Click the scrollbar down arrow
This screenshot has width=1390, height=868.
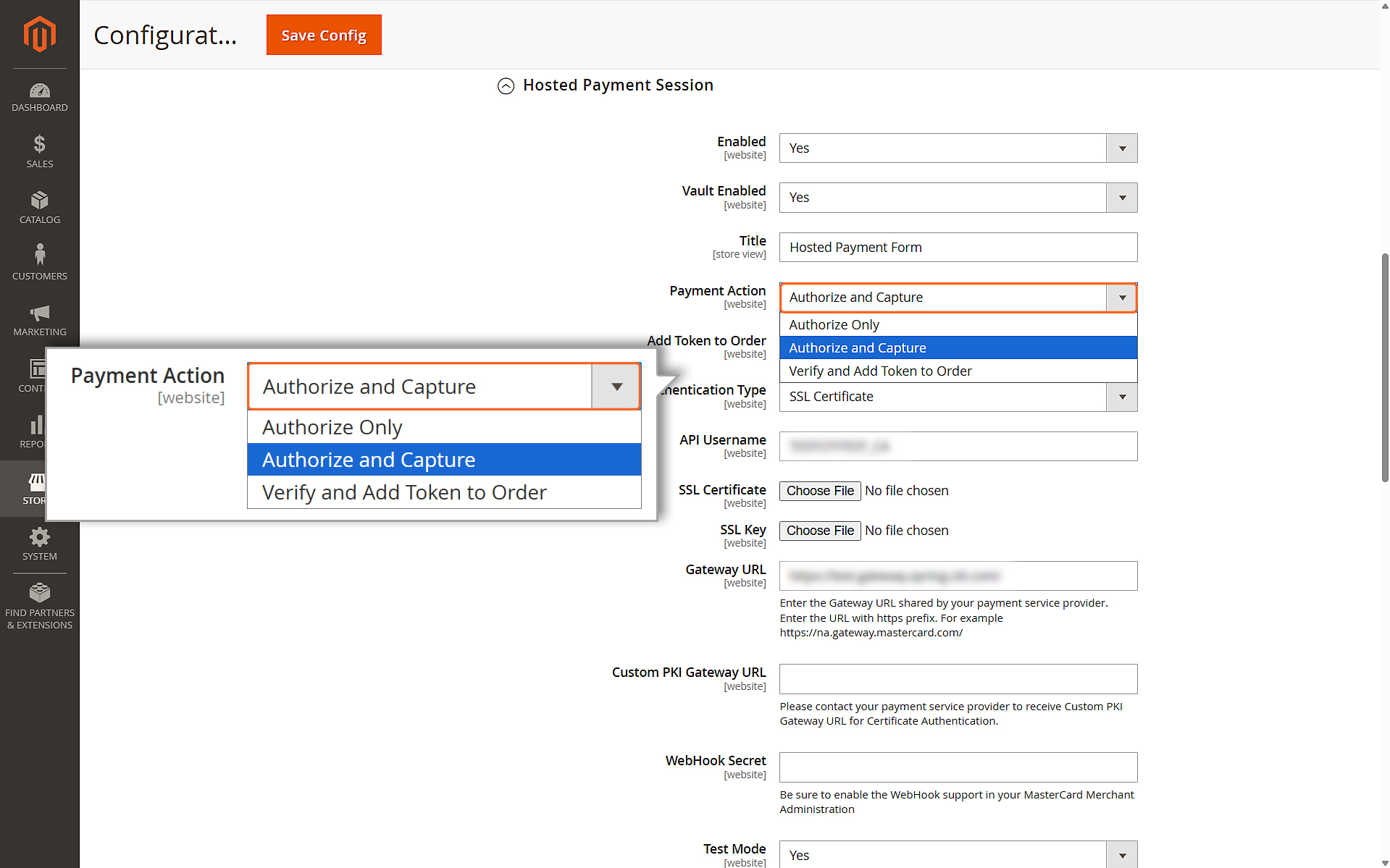pyautogui.click(x=1385, y=862)
